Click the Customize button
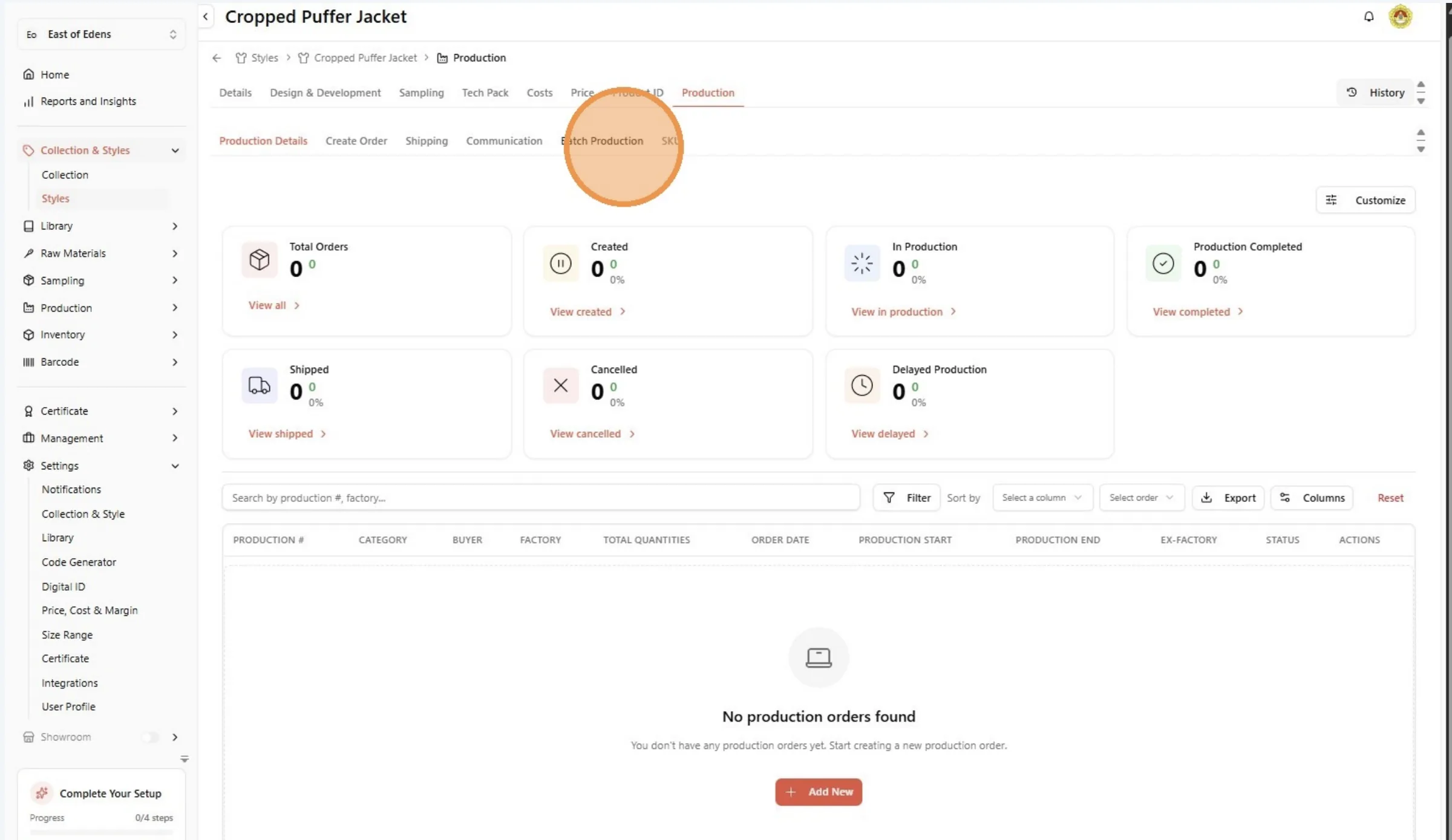1452x840 pixels. coord(1365,200)
